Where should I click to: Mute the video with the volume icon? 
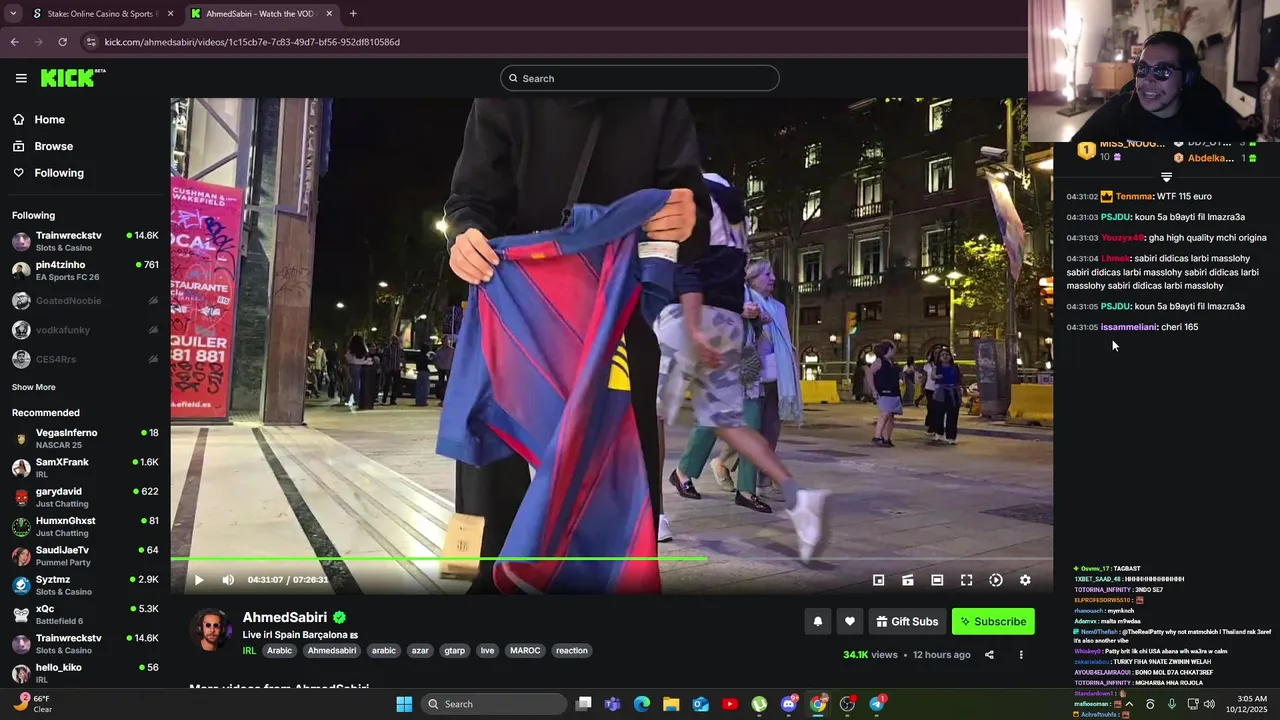coord(228,580)
